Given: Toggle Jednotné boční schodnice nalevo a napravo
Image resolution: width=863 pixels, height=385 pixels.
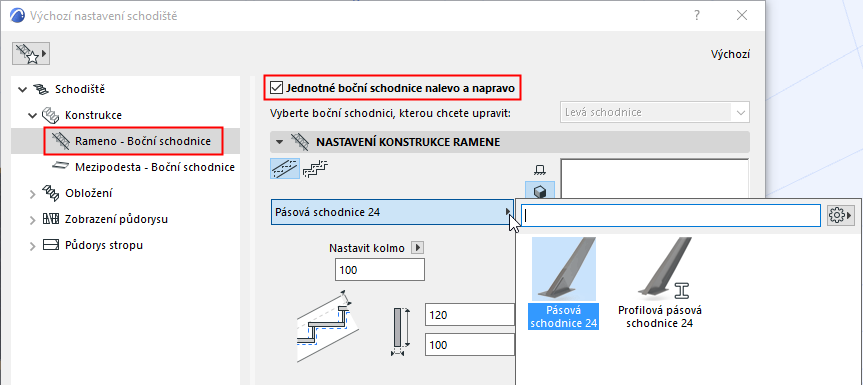Looking at the screenshot, I should point(276,87).
